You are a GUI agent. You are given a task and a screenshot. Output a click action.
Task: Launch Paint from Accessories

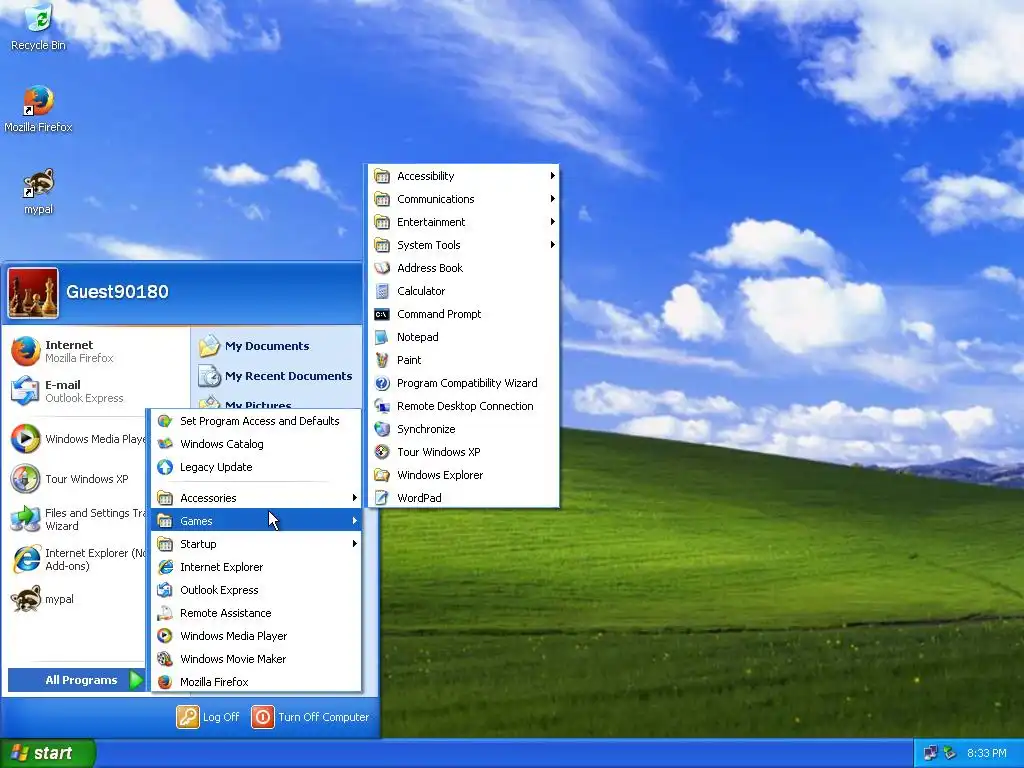(x=464, y=360)
